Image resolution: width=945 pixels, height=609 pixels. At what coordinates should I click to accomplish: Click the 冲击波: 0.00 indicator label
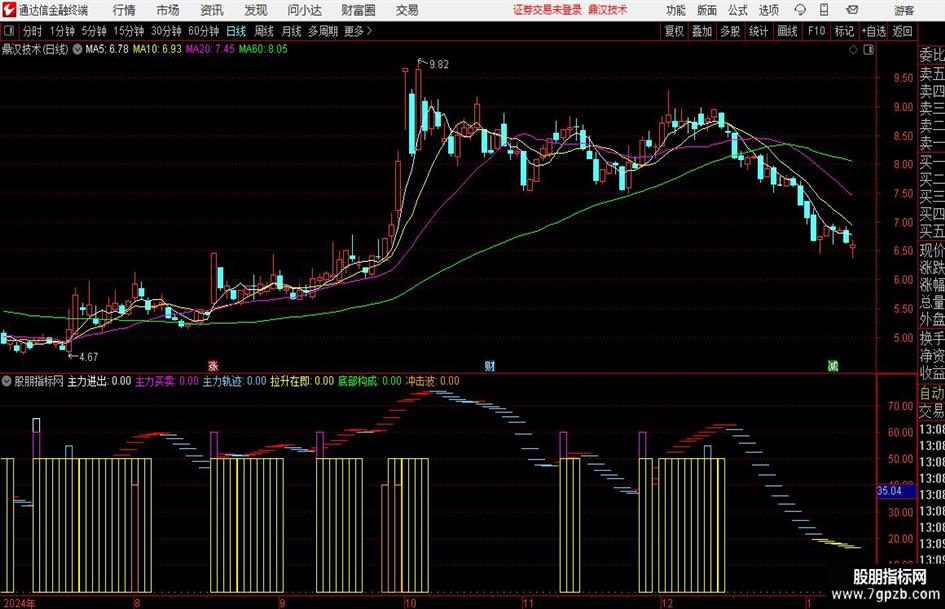coord(432,381)
